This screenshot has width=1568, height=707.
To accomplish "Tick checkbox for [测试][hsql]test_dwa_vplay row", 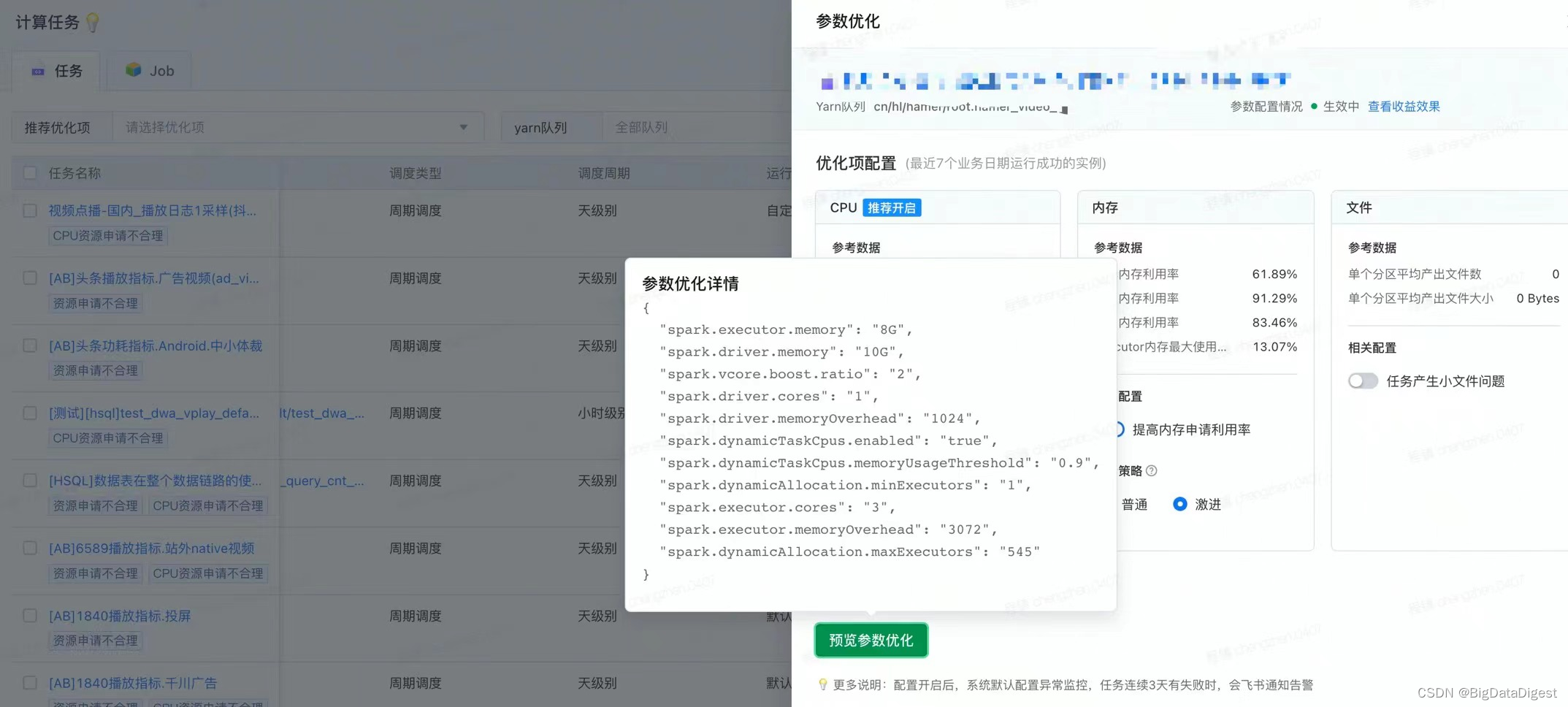I will pos(30,413).
